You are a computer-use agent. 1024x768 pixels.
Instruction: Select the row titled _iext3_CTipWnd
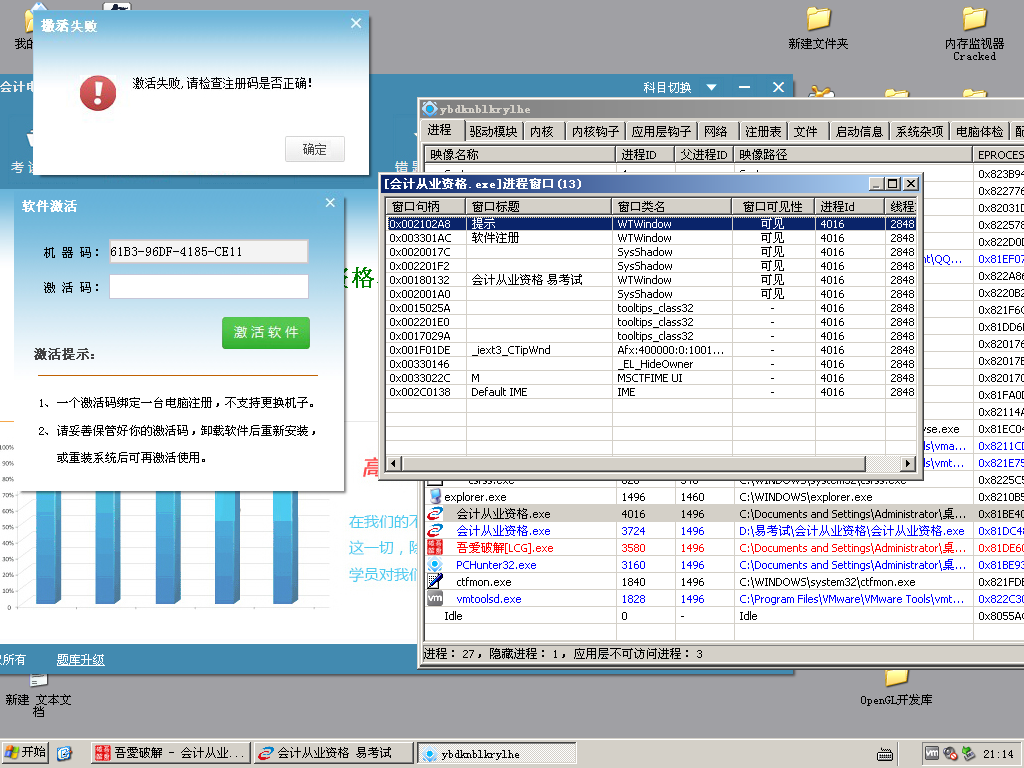coord(651,350)
